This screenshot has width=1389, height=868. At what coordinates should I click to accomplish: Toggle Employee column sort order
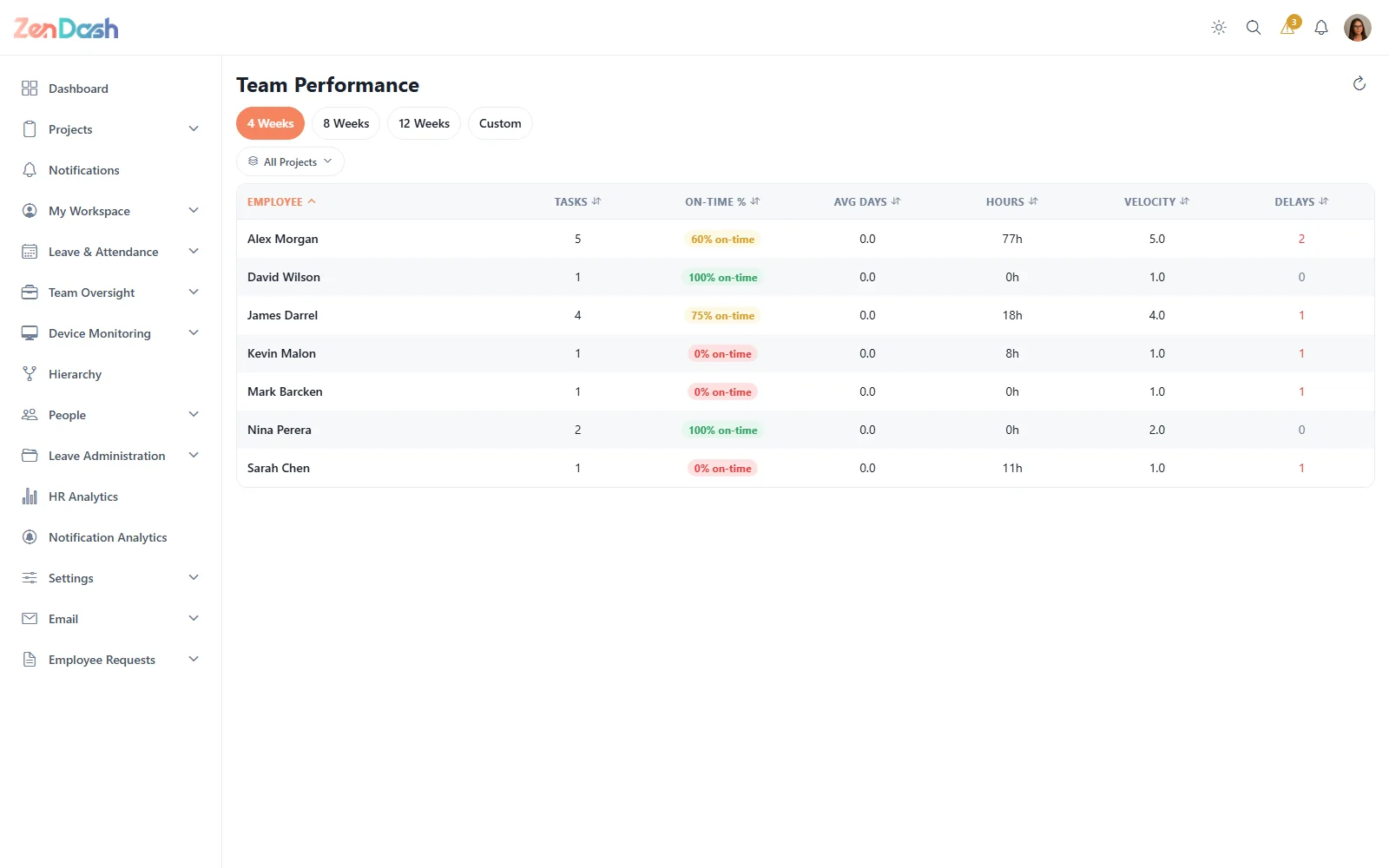click(281, 201)
